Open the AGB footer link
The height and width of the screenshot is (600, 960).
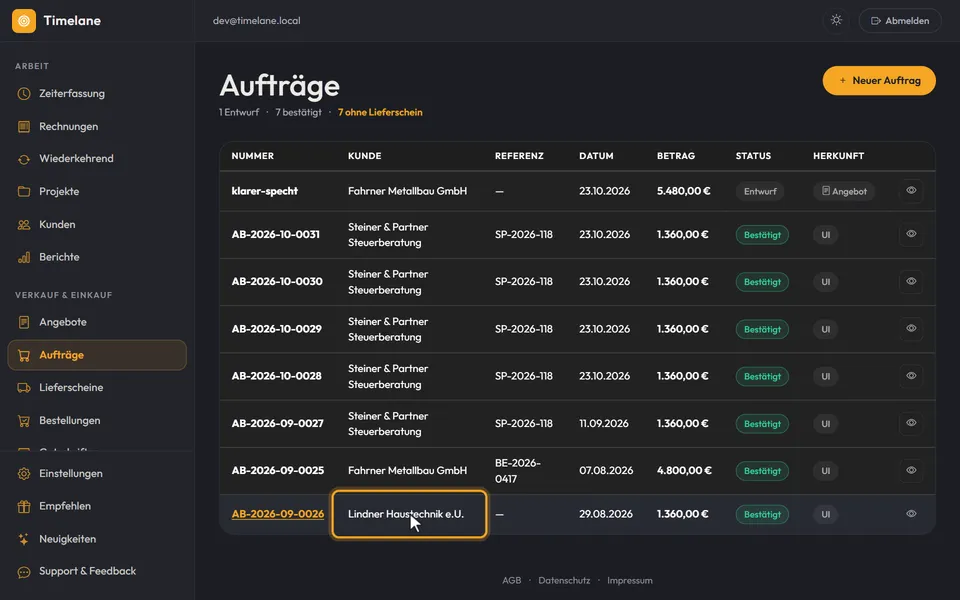coord(512,580)
